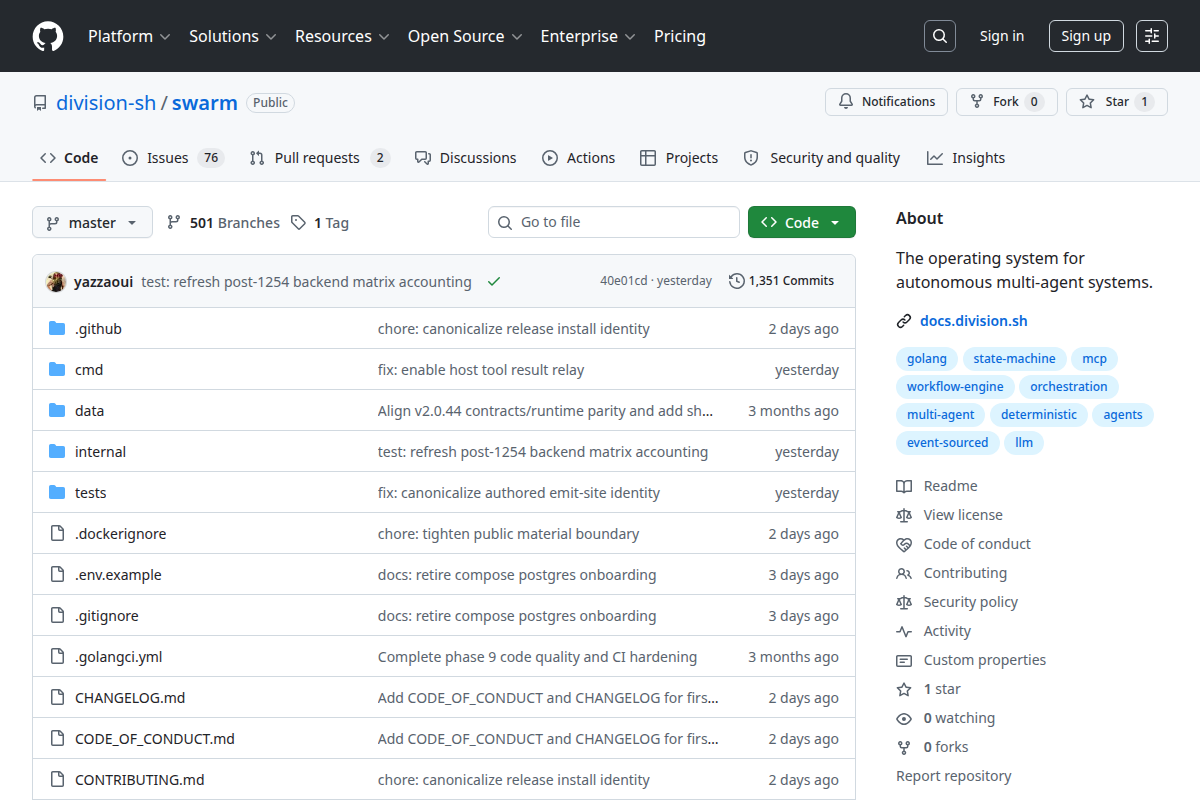Expand the Open Source menu
The width and height of the screenshot is (1200, 800).
click(465, 36)
